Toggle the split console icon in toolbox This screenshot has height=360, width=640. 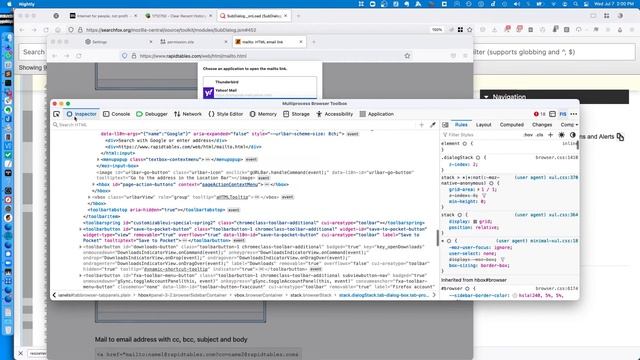[x=552, y=114]
